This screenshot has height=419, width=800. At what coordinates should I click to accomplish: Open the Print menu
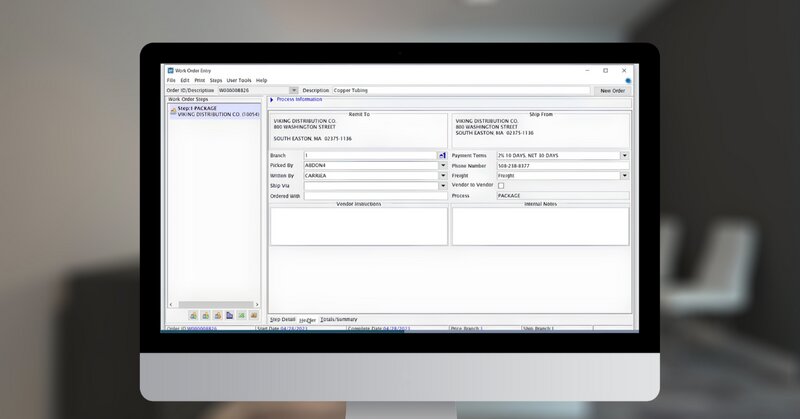(199, 81)
